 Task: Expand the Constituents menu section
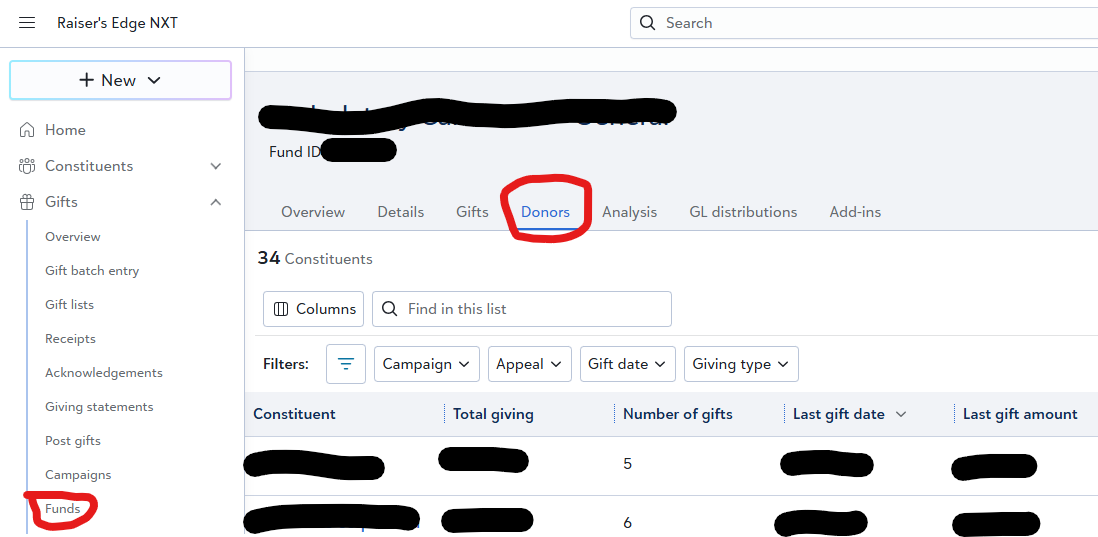pos(216,166)
